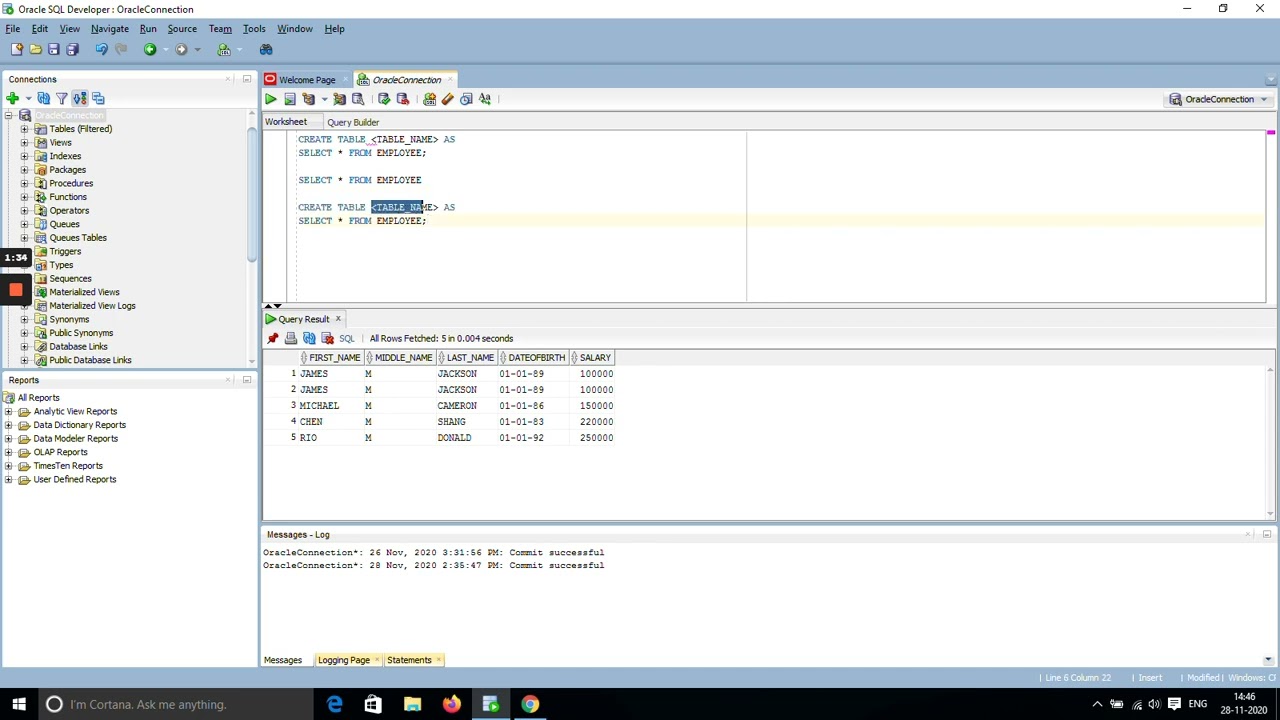
Task: Switch to the Welcome Page tab
Action: point(307,80)
